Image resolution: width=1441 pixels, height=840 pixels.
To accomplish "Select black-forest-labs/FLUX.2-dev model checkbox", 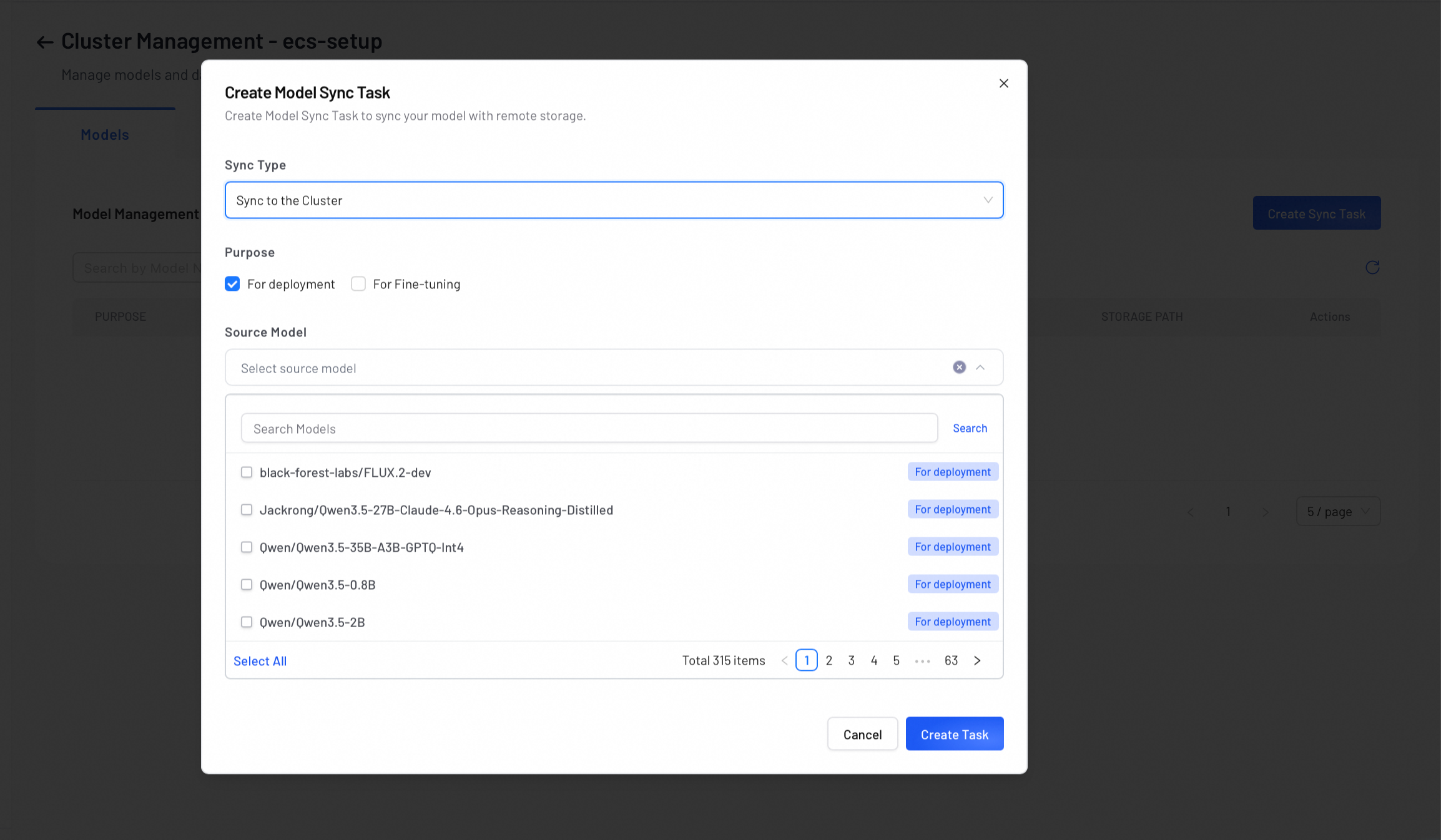I will point(247,472).
